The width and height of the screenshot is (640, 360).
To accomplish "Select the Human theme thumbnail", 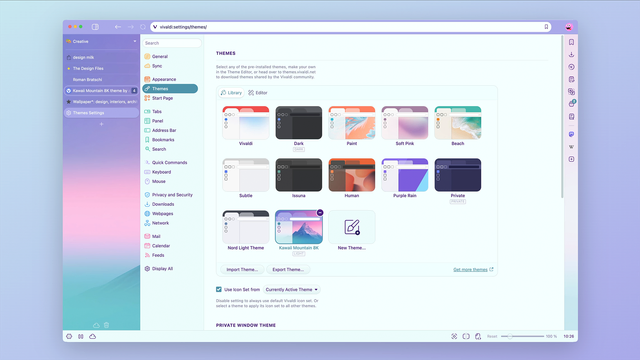I will pyautogui.click(x=351, y=175).
